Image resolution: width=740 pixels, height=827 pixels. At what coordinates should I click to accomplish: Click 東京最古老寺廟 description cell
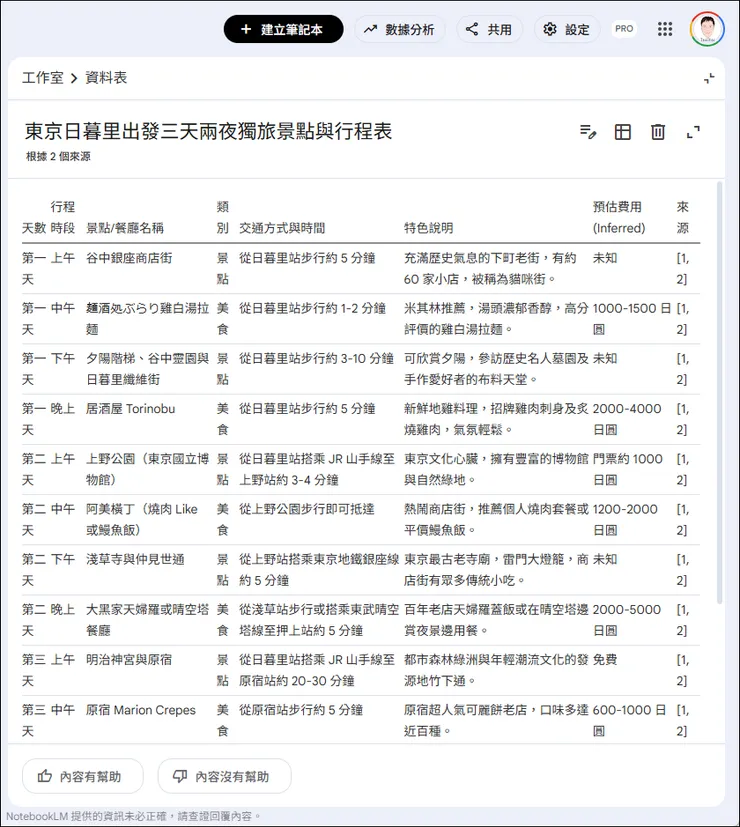point(496,570)
